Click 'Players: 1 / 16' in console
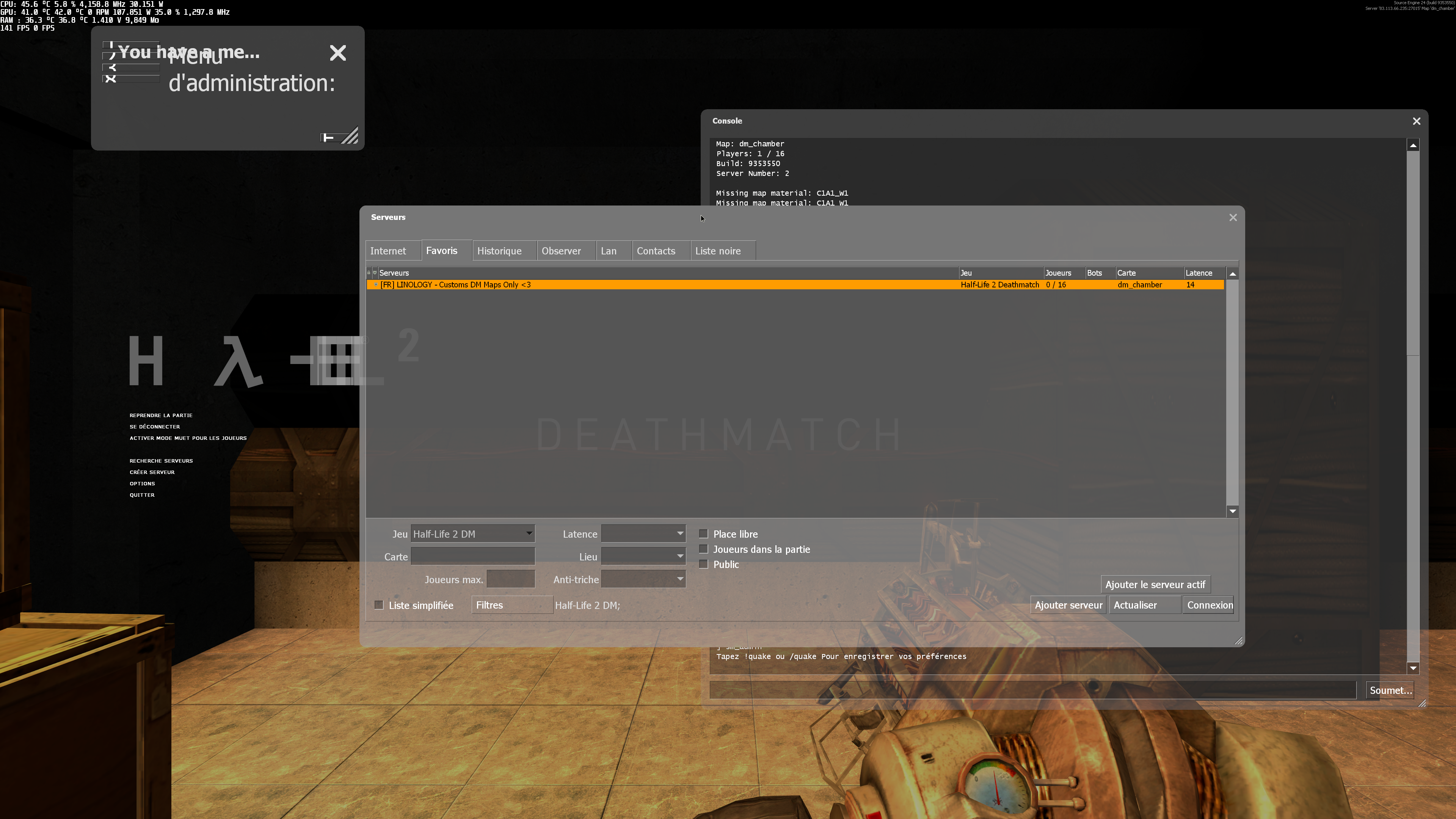Screen dimensions: 1456x819 click(x=750, y=154)
